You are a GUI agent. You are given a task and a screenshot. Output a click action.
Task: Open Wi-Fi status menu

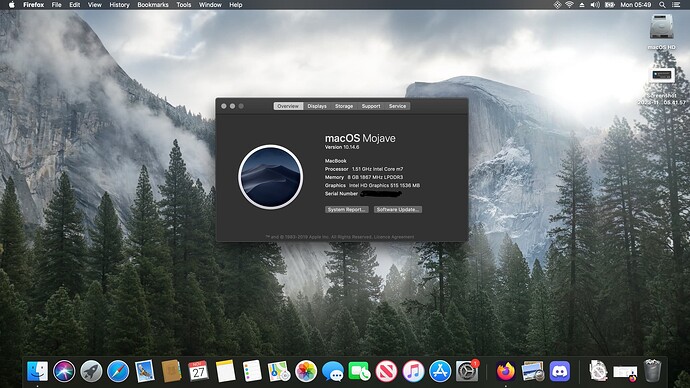click(x=569, y=5)
